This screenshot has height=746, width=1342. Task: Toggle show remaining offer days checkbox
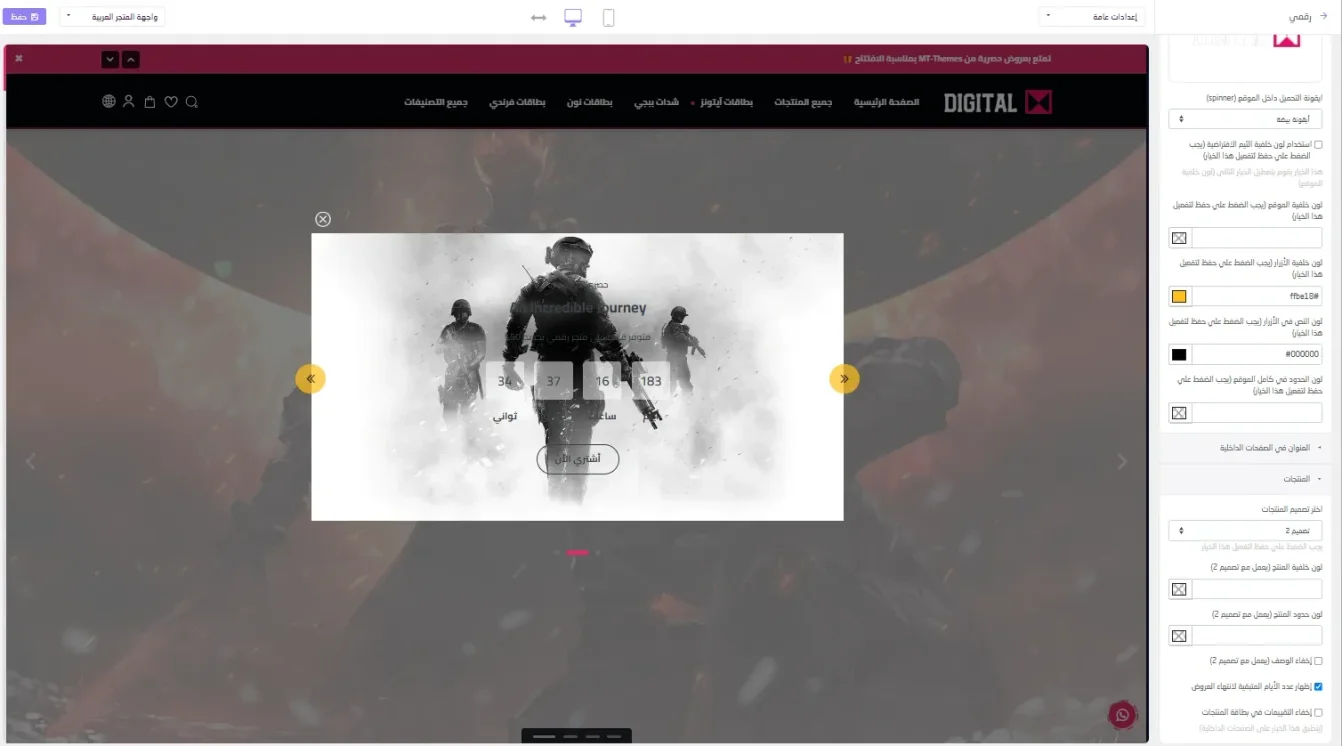(x=1317, y=687)
